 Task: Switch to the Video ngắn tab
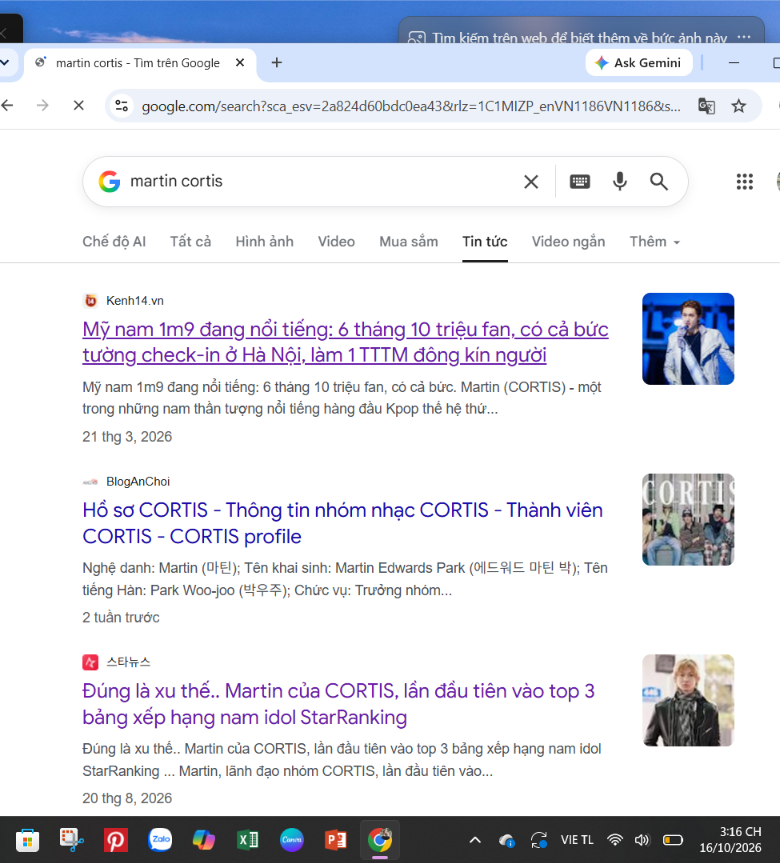pos(568,242)
